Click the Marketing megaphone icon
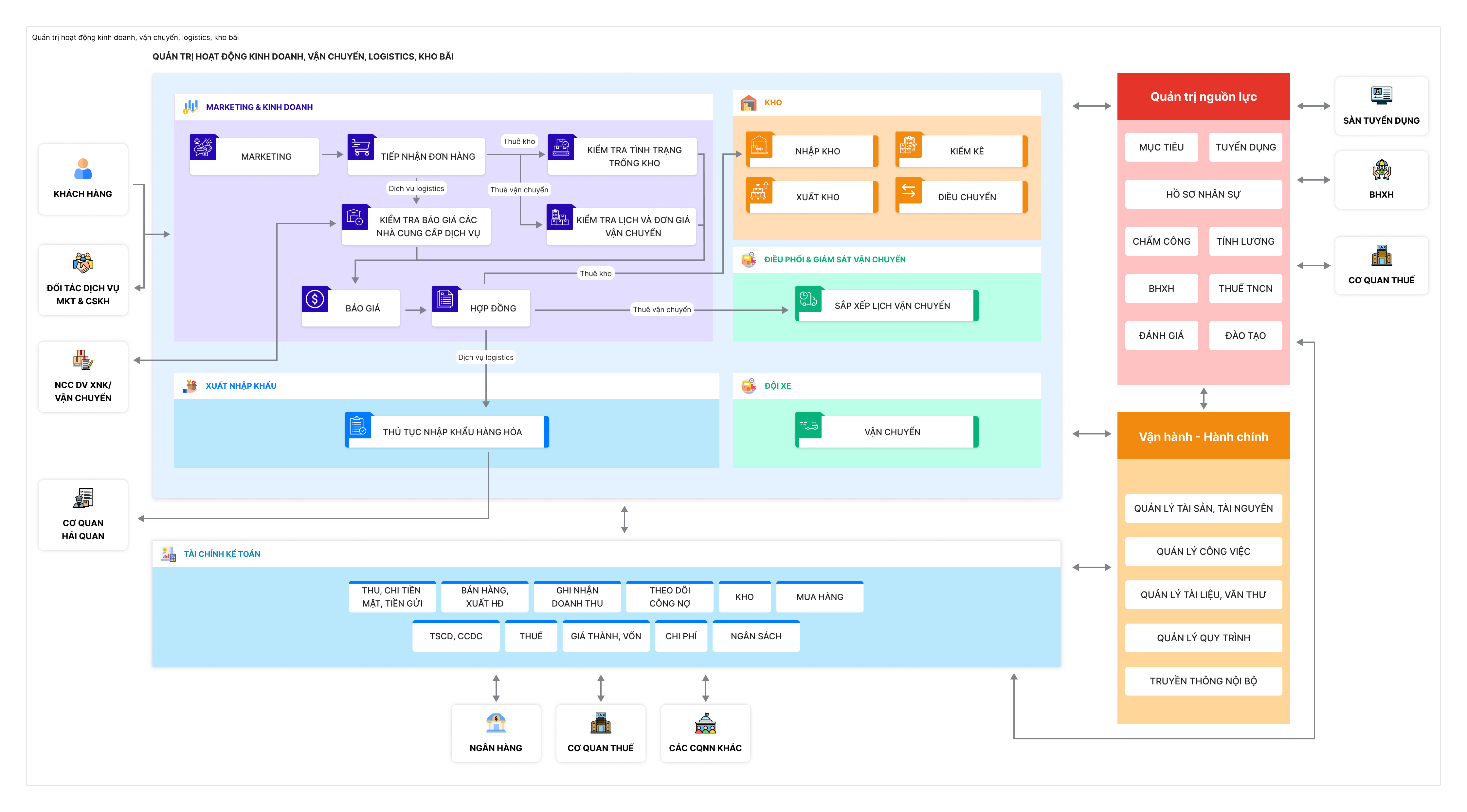Screen dimensions: 1467x812 pos(203,147)
